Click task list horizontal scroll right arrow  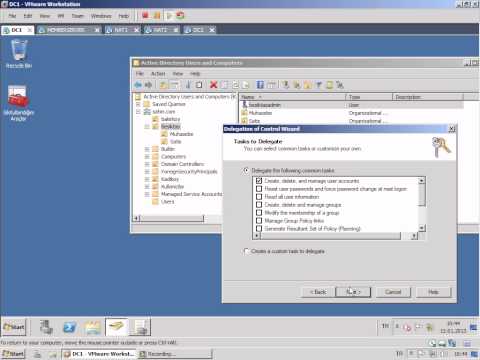pos(414,236)
